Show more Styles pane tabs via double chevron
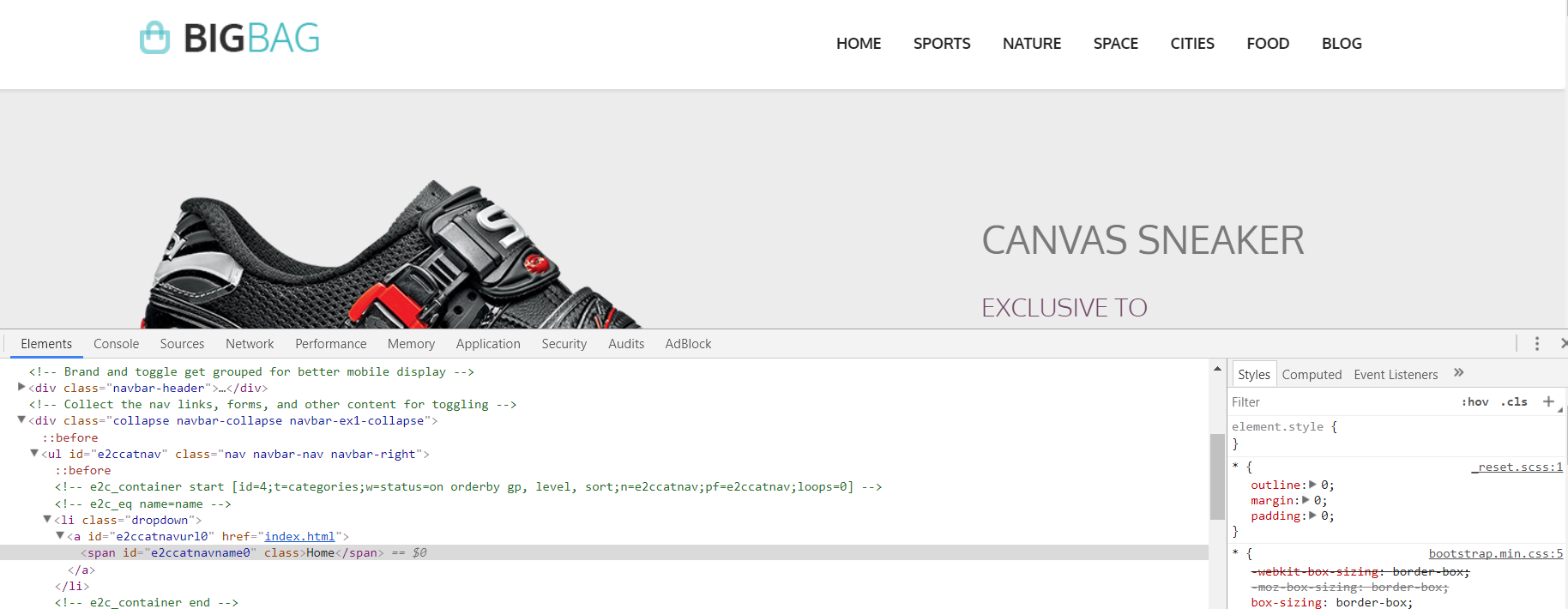The image size is (1568, 609). pyautogui.click(x=1458, y=373)
